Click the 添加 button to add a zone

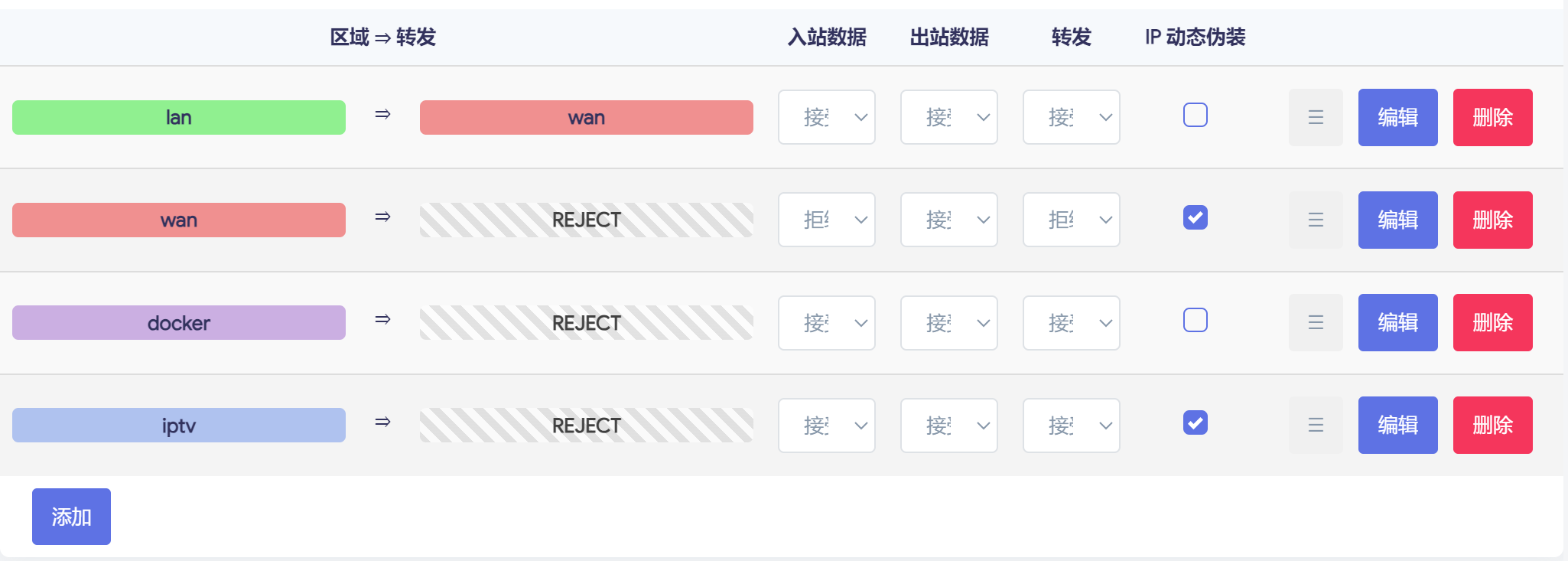71,517
